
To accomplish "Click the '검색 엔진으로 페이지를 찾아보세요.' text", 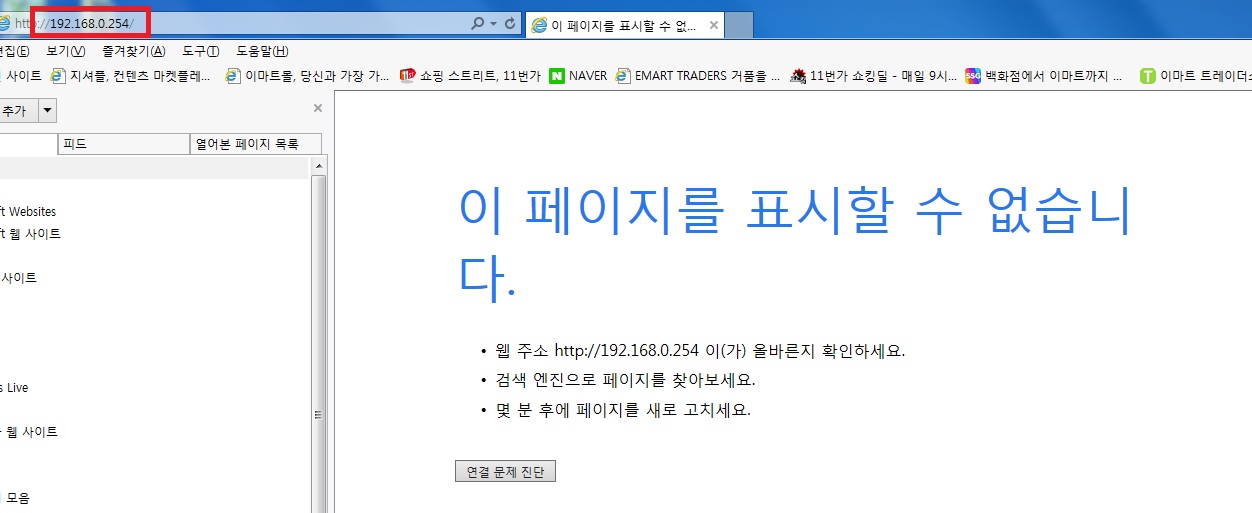I will point(625,380).
